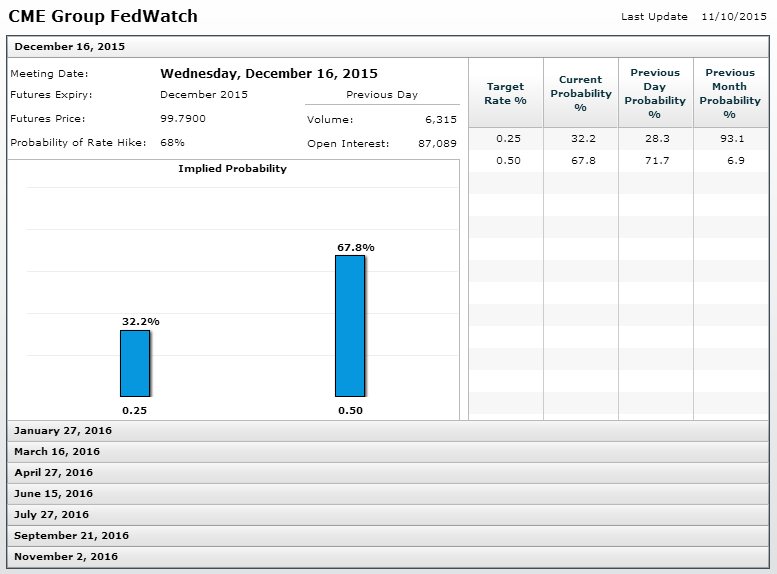
Task: Expand the July 27, 2016 meeting
Action: 388,515
